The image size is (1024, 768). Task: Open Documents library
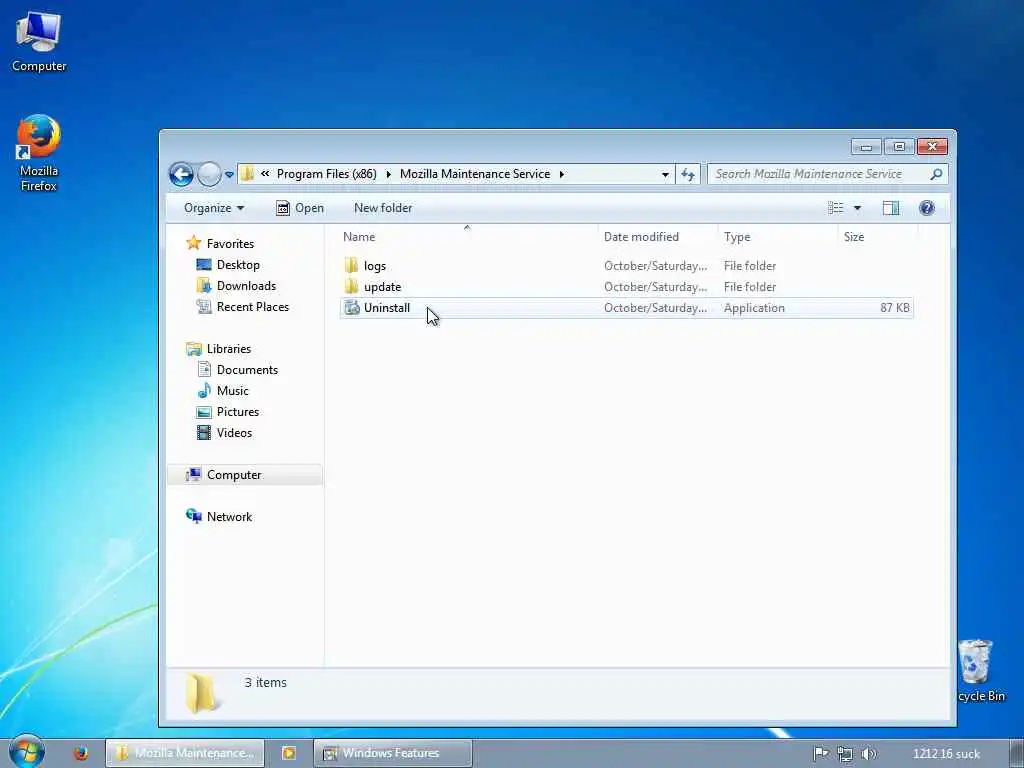(247, 370)
